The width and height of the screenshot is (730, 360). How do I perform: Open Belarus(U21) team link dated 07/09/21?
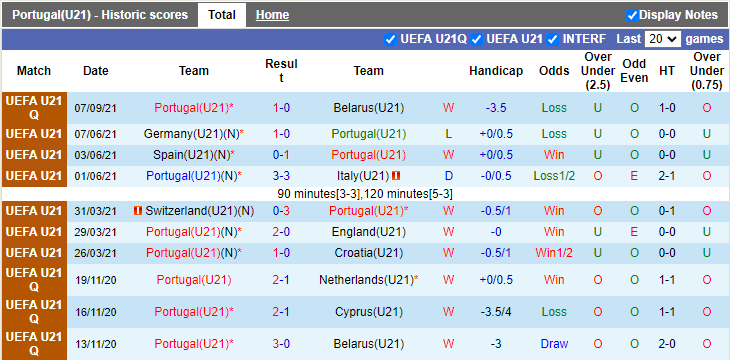(x=368, y=108)
